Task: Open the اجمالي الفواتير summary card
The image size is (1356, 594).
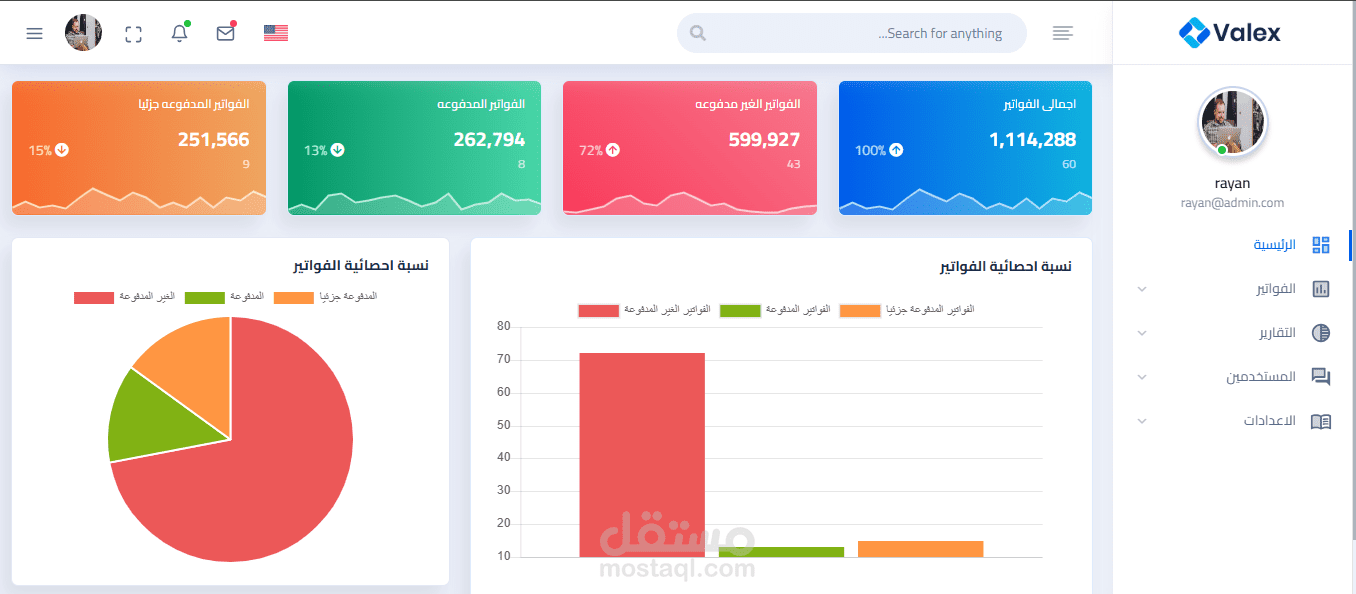Action: [965, 148]
